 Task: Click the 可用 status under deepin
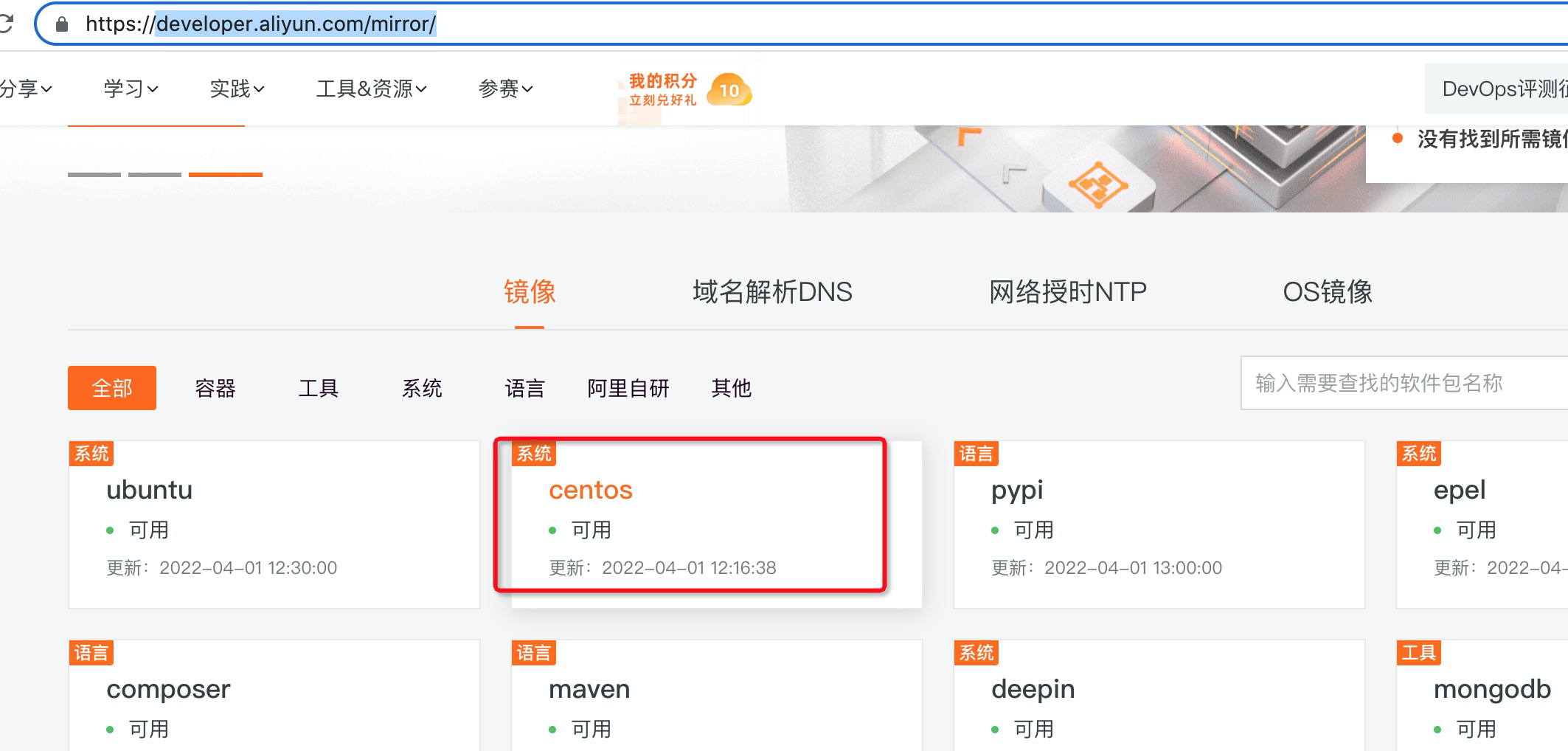[1034, 729]
